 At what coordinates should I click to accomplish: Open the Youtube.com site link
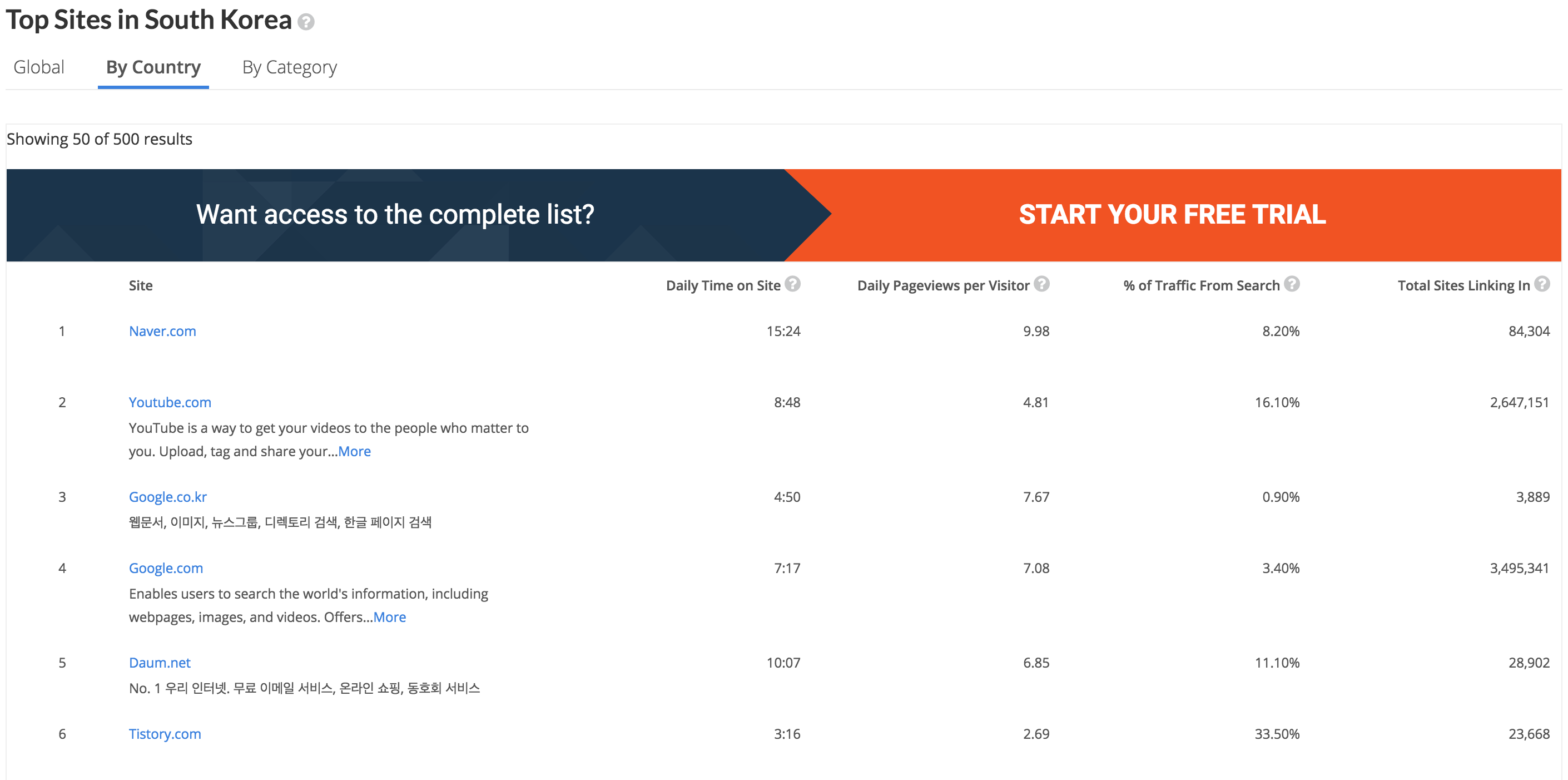coord(170,402)
